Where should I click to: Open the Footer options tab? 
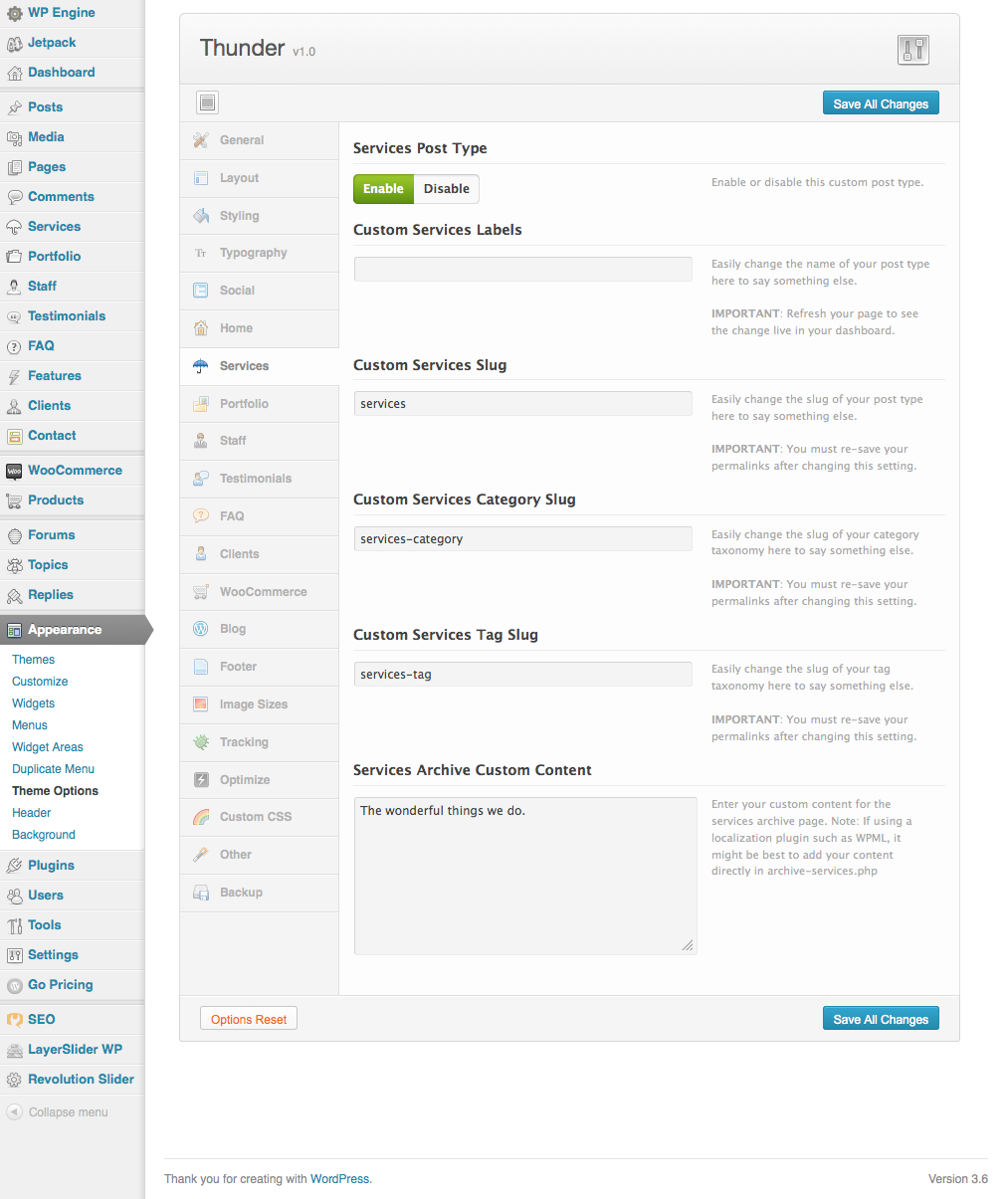260,667
